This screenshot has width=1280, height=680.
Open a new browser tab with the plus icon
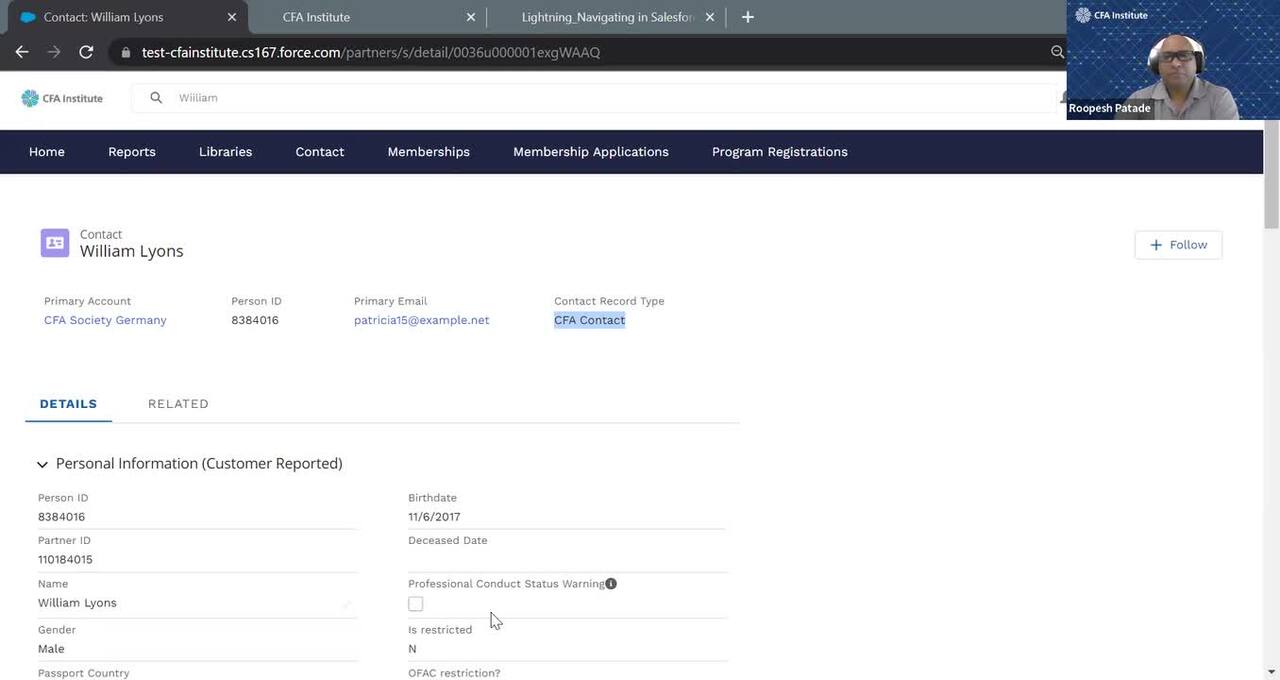[x=748, y=17]
